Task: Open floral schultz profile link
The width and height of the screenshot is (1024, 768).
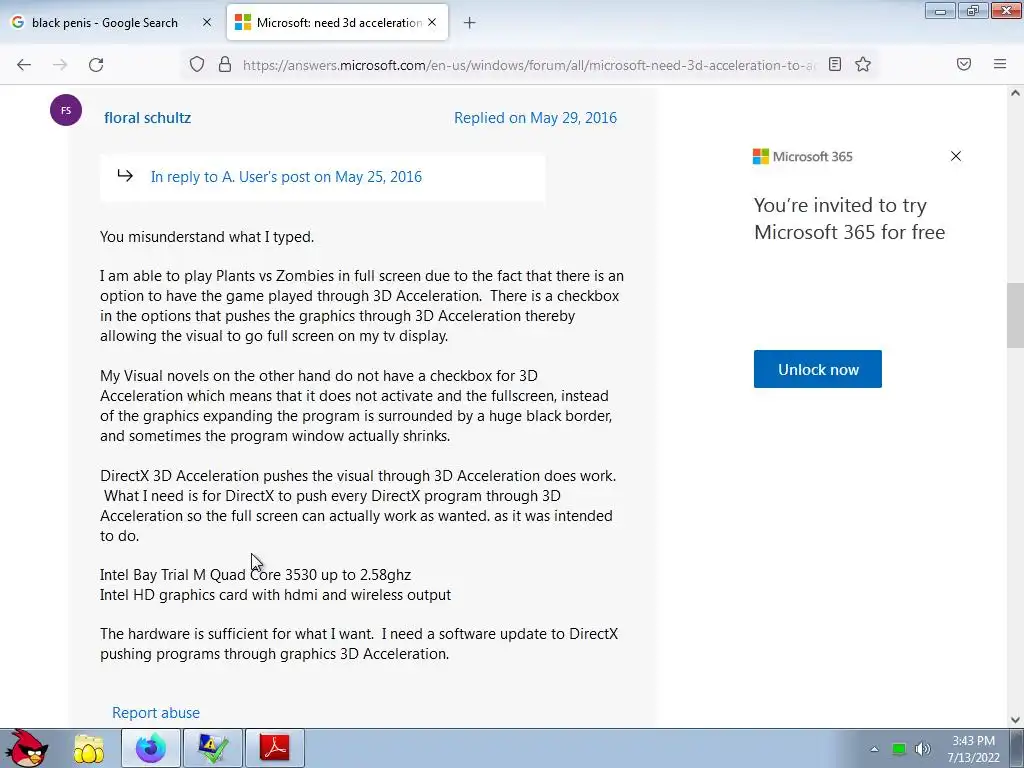Action: tap(148, 118)
